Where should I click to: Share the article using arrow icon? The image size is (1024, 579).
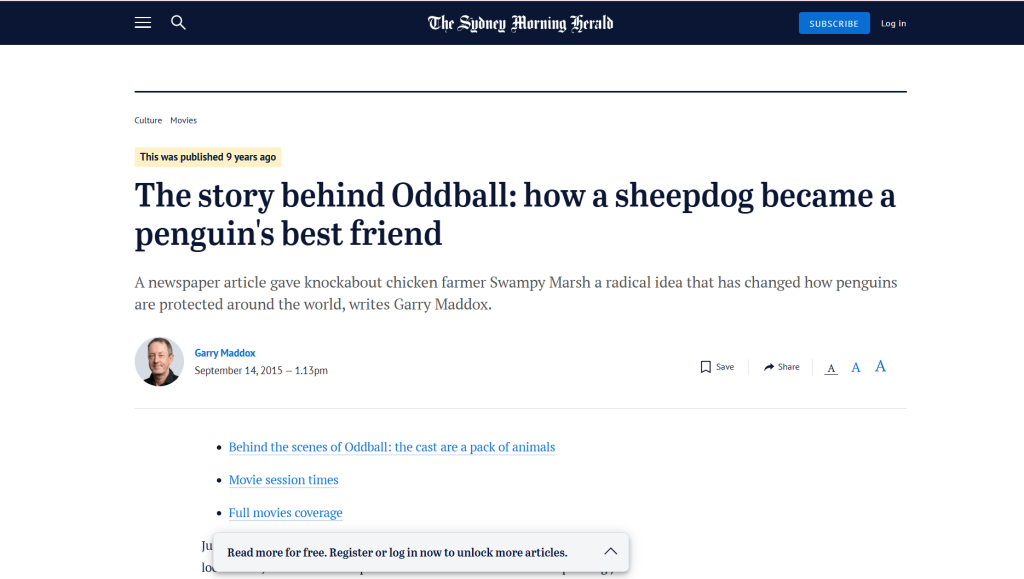782,367
